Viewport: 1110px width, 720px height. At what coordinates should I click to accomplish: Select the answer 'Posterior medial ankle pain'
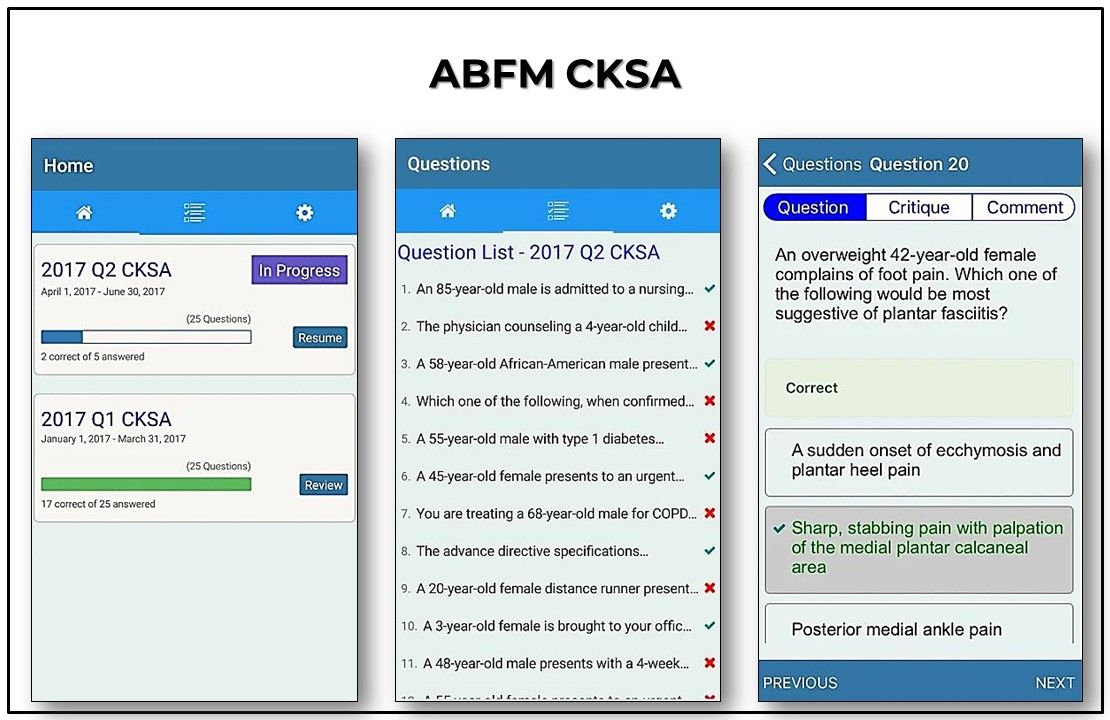coord(897,629)
